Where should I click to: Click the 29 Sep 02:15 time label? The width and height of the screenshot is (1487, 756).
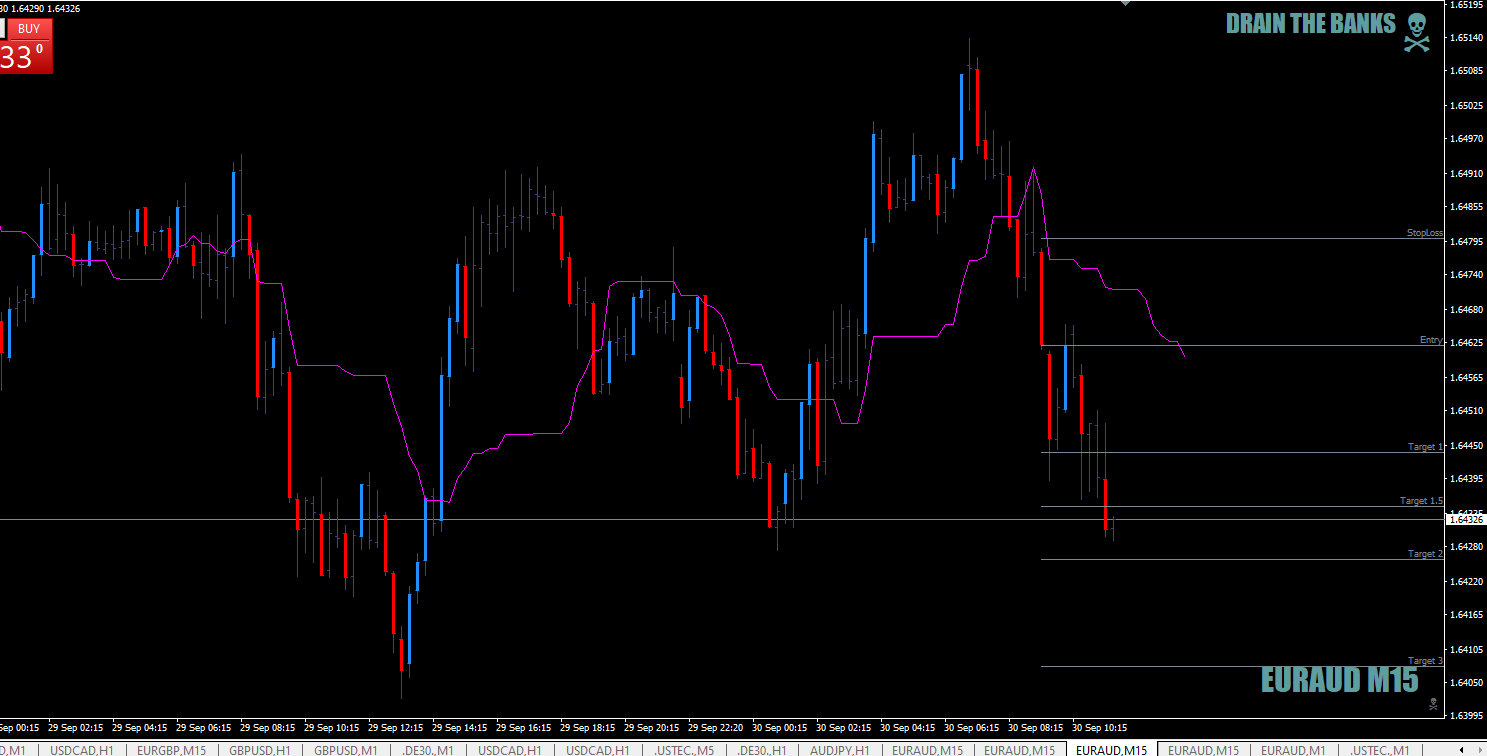(78, 728)
